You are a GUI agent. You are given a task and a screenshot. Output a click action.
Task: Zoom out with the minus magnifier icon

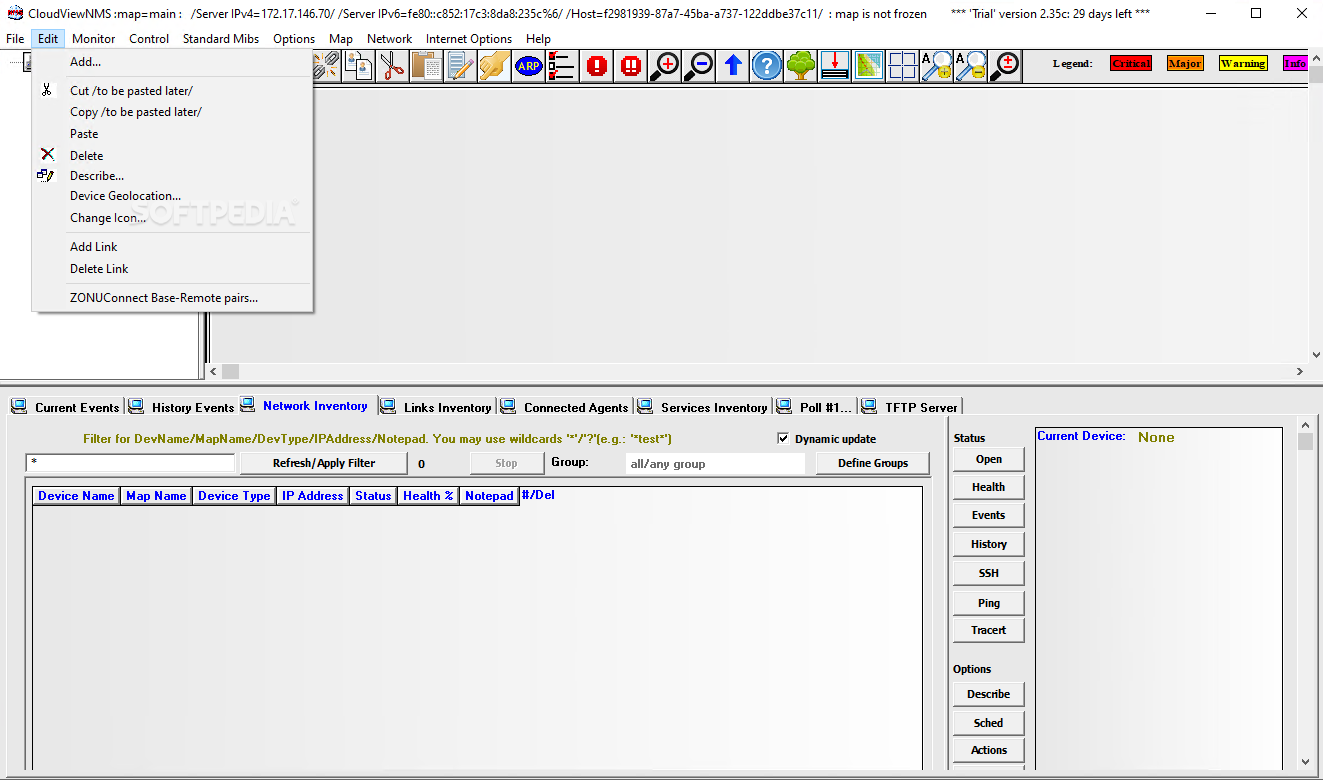(x=699, y=66)
